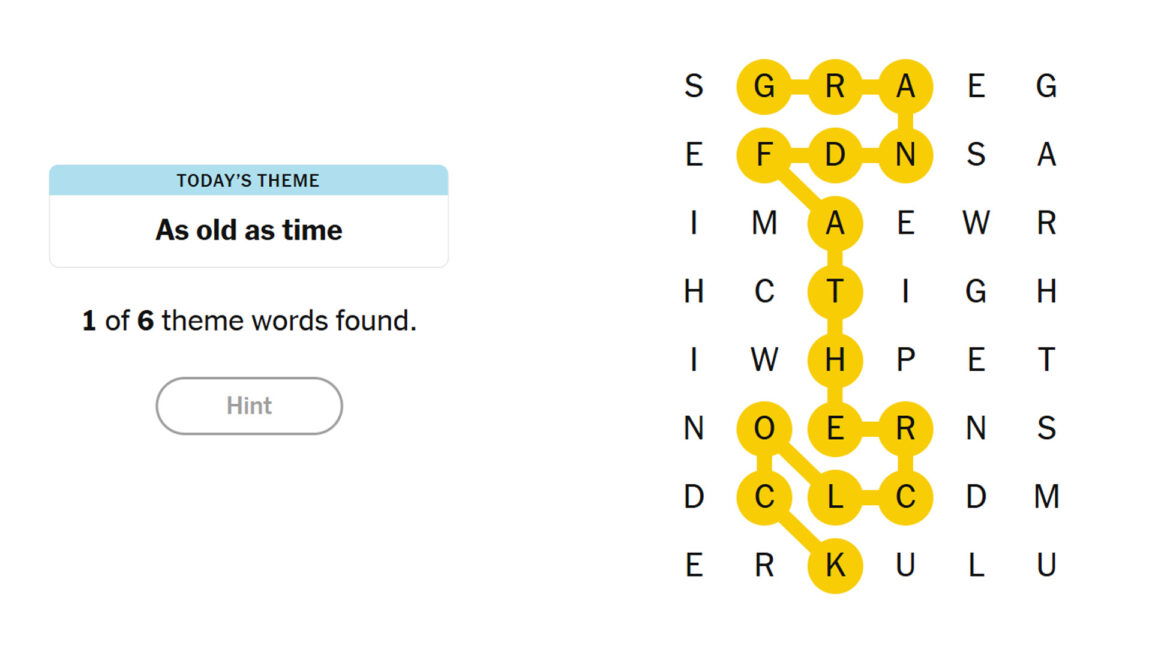Select the letter M beside the letter I

point(764,224)
